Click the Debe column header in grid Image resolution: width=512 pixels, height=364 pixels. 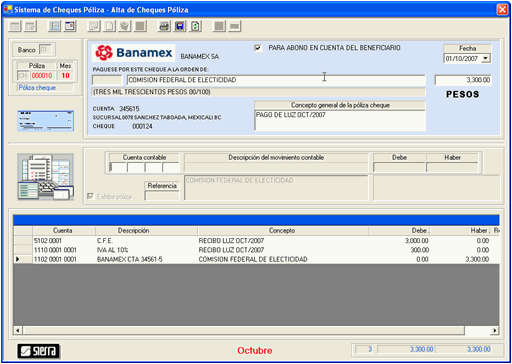click(399, 230)
